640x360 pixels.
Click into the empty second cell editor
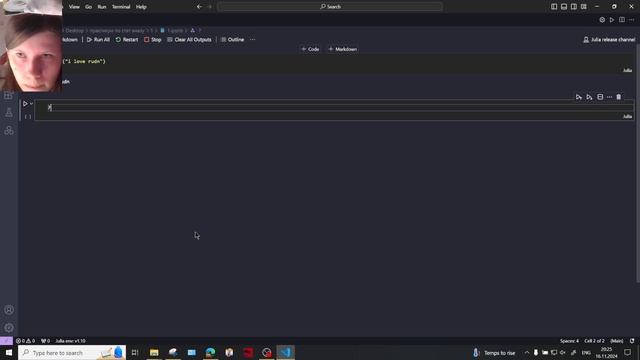(334, 107)
